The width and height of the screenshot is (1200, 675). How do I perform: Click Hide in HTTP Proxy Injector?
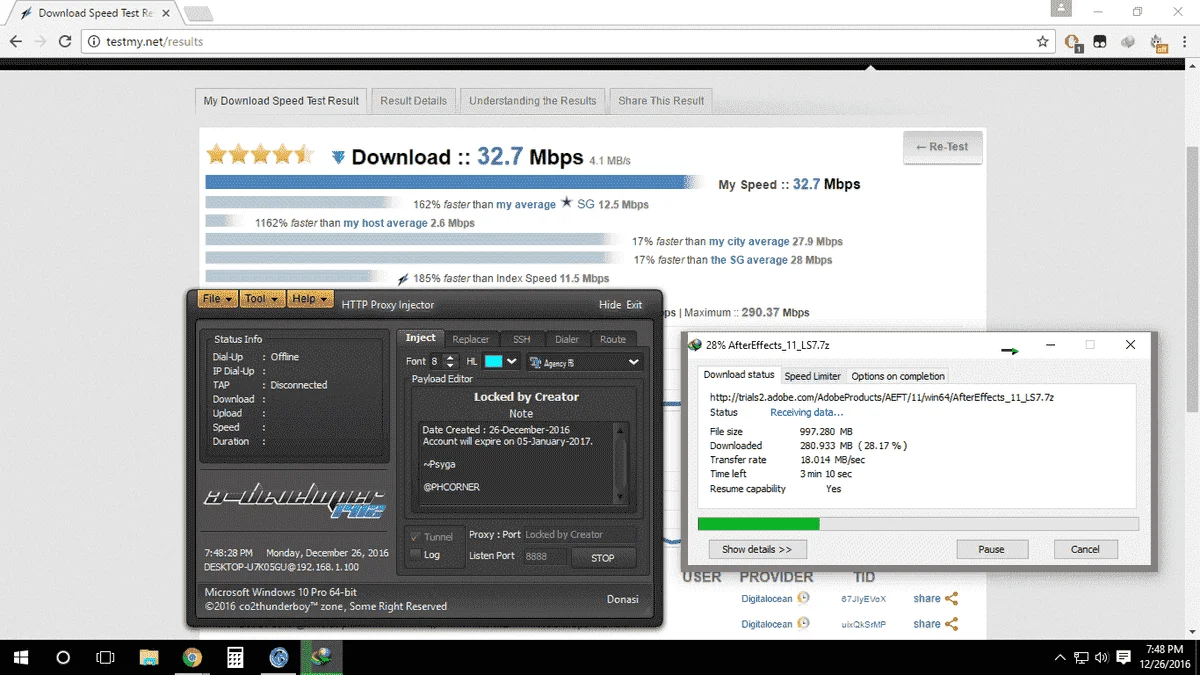click(x=609, y=305)
